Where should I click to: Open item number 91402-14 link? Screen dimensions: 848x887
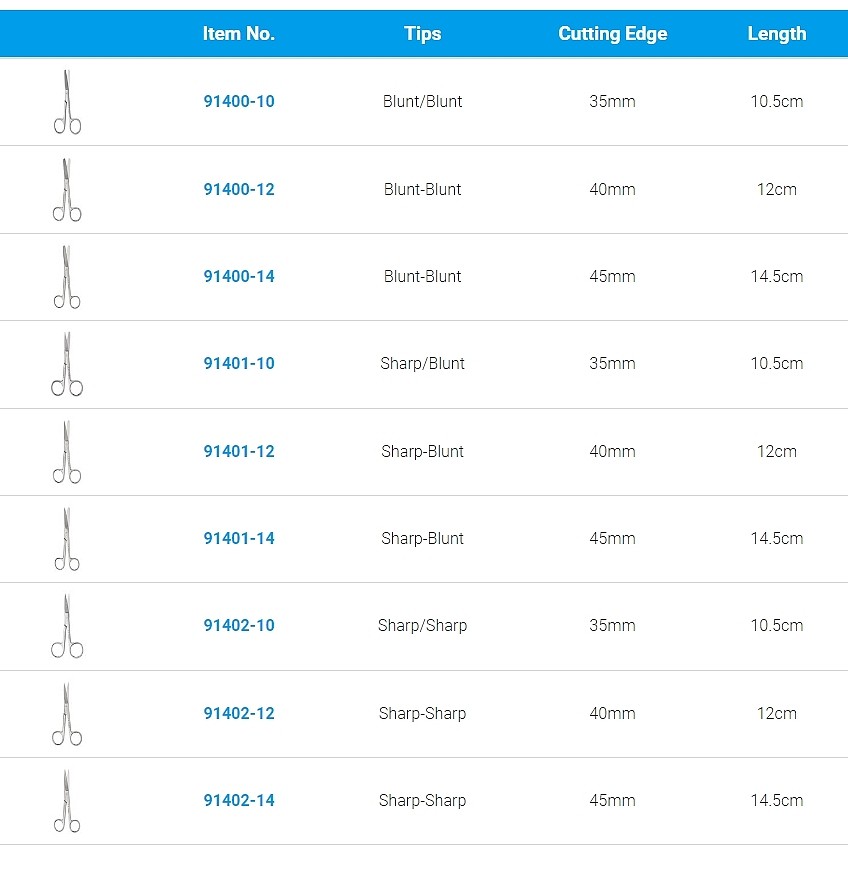(239, 800)
